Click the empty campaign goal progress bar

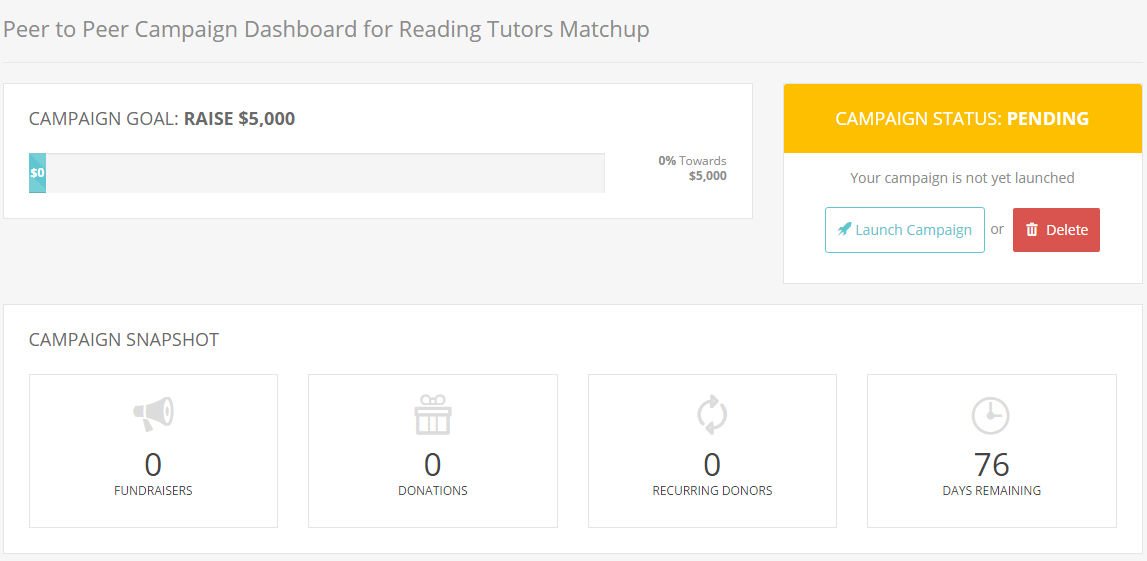tap(317, 173)
